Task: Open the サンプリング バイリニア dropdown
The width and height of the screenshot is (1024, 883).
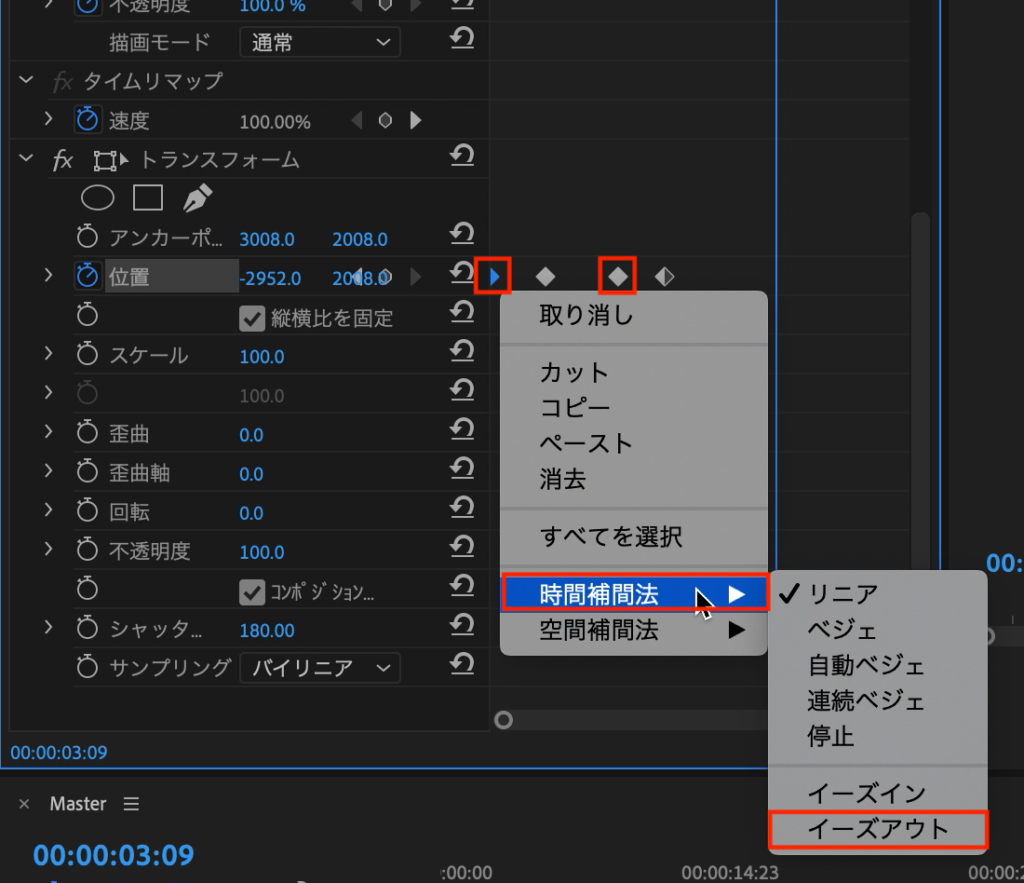Action: [x=320, y=667]
